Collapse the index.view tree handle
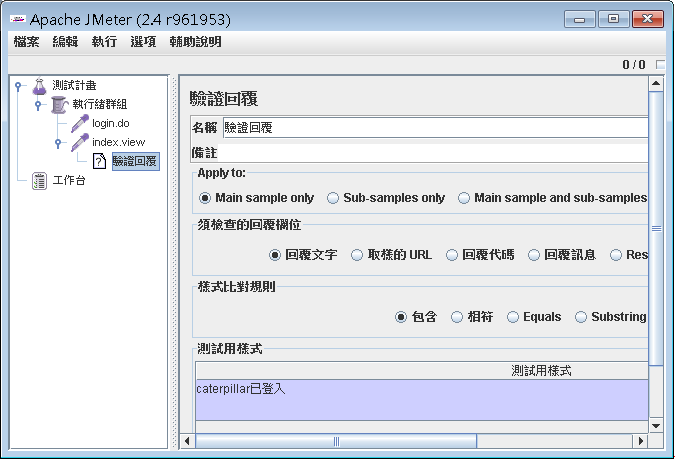The image size is (675, 459). pyautogui.click(x=58, y=143)
